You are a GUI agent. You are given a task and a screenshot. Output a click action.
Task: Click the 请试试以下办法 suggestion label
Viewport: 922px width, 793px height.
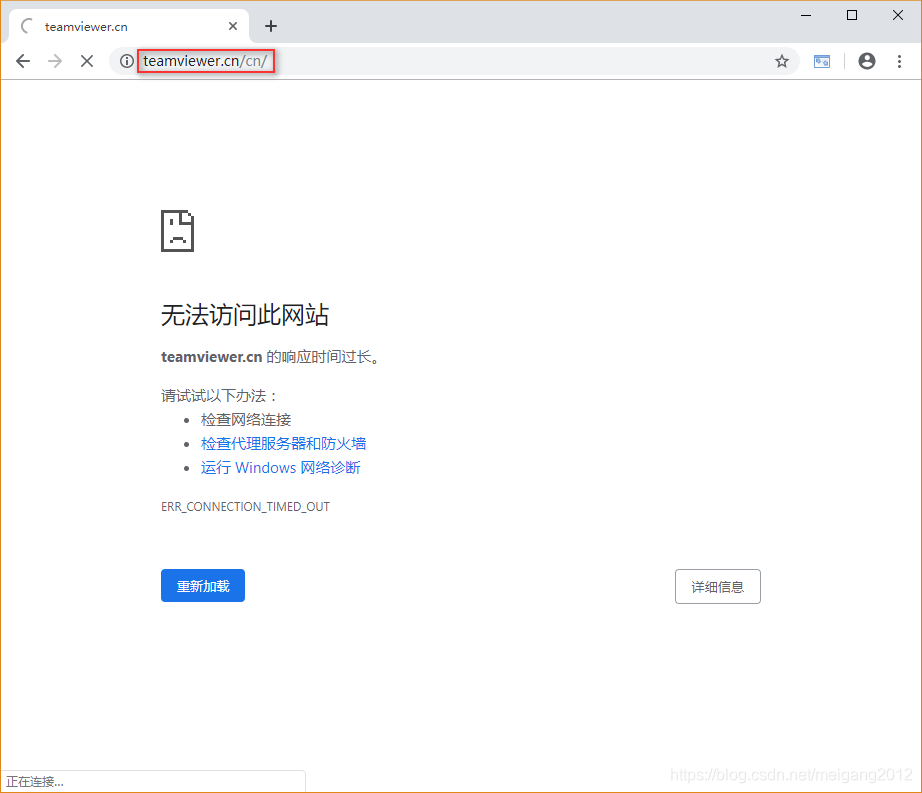[x=219, y=396]
